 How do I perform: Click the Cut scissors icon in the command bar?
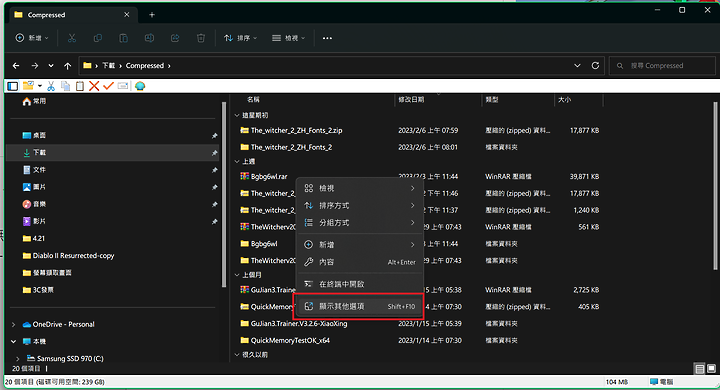point(72,38)
